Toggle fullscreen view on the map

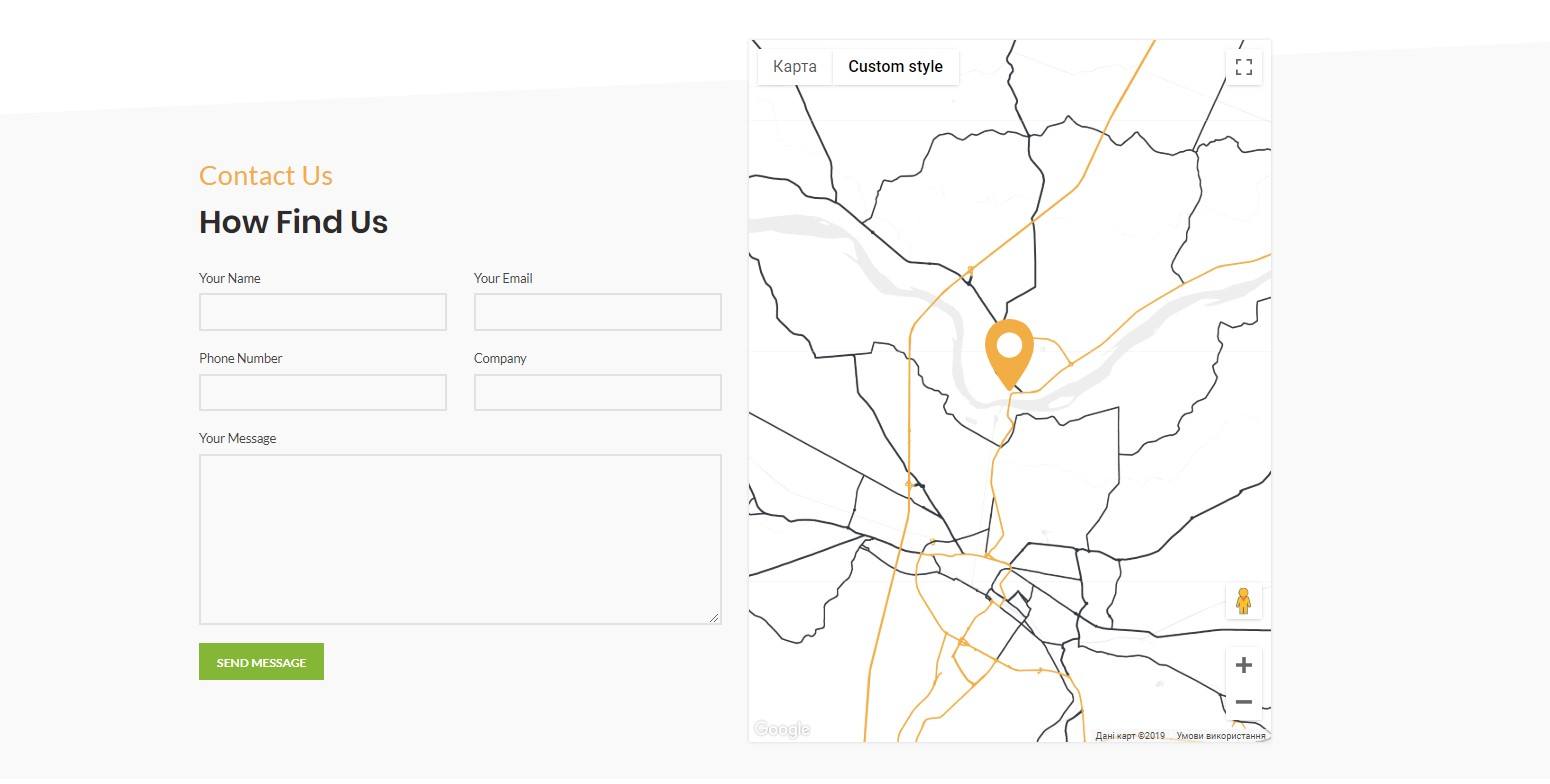[x=1243, y=67]
